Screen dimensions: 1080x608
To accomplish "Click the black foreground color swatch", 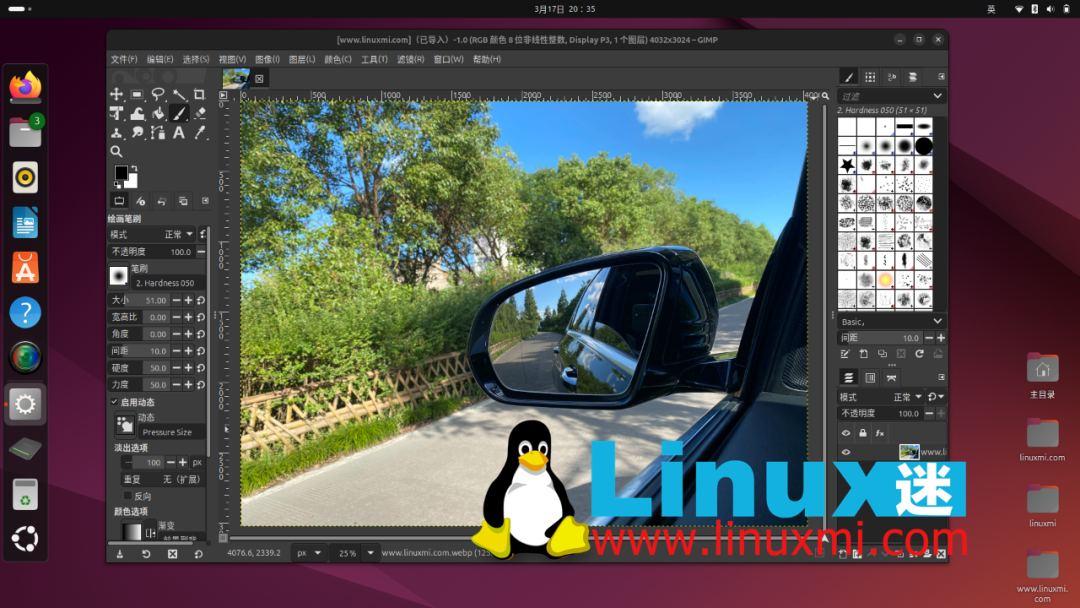I will (121, 172).
